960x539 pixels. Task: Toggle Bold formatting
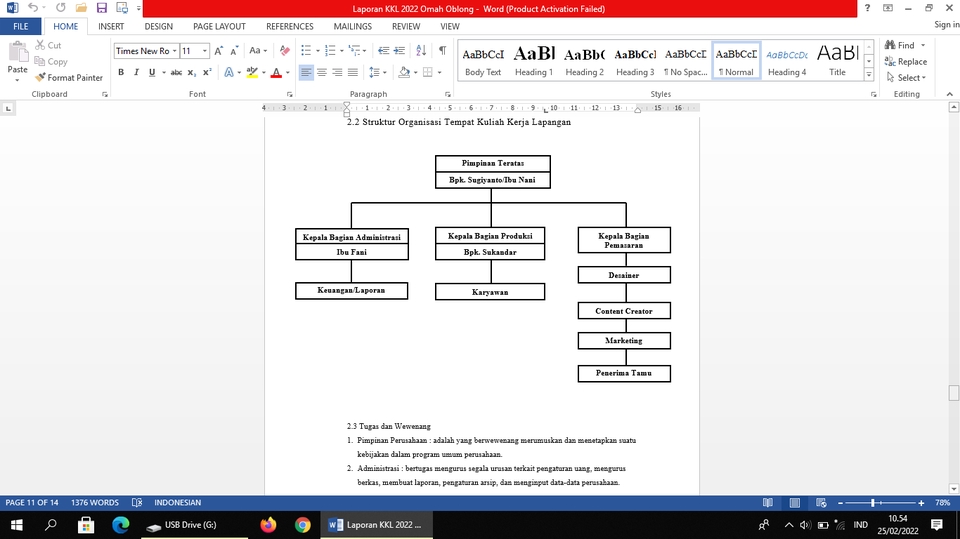[x=121, y=72]
